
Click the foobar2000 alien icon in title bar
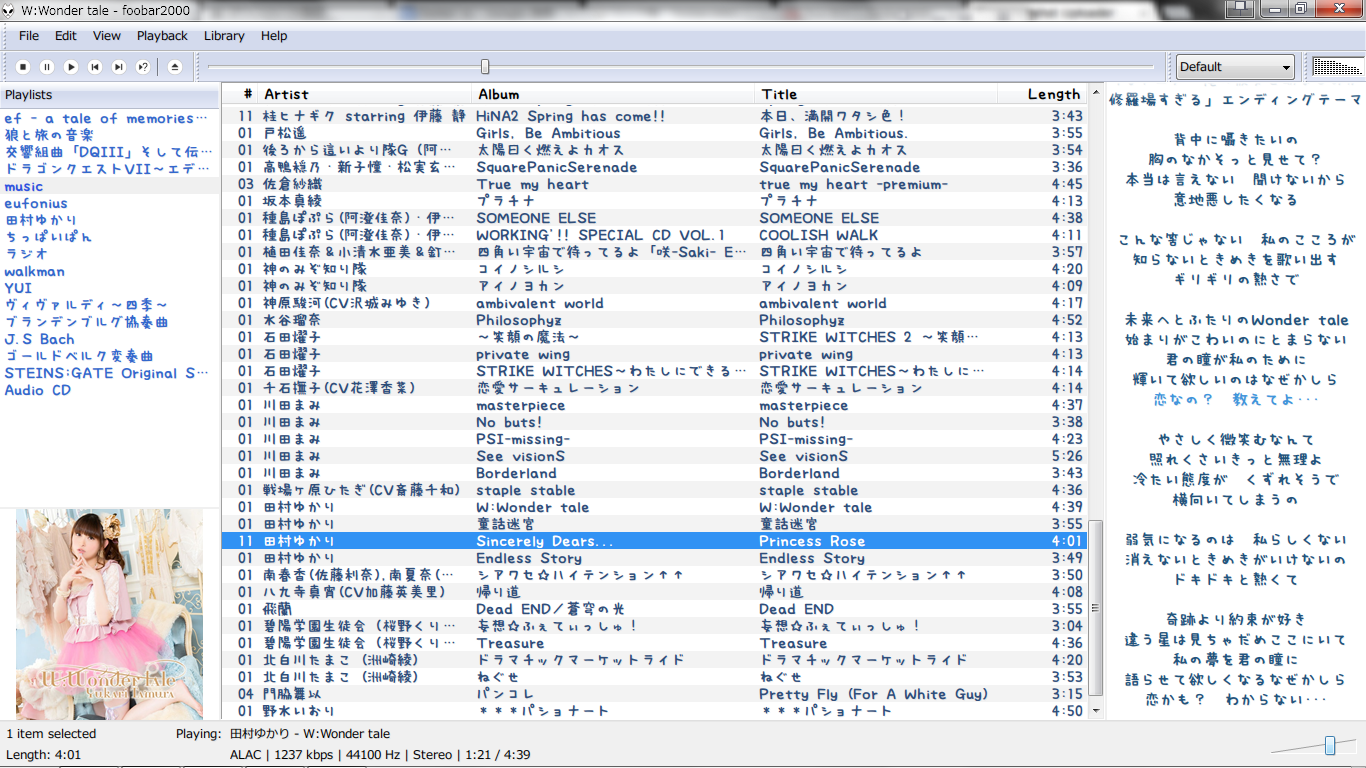[10, 10]
